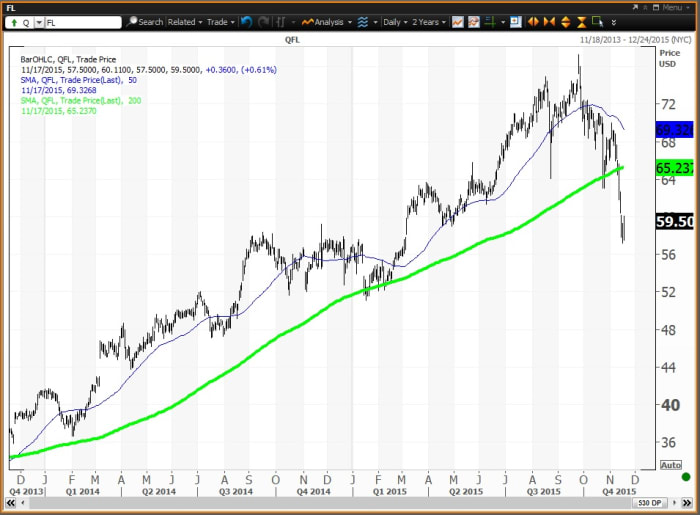The image size is (700, 515).
Task: Click the SMA 50 legend label
Action: pos(79,80)
